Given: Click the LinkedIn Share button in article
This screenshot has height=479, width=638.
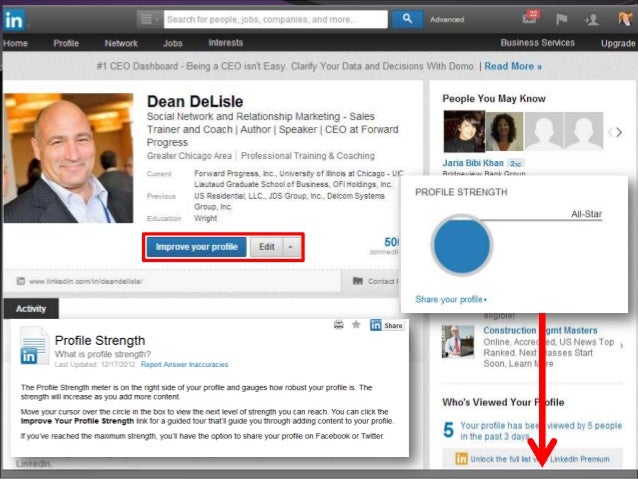Looking at the screenshot, I should (x=387, y=325).
